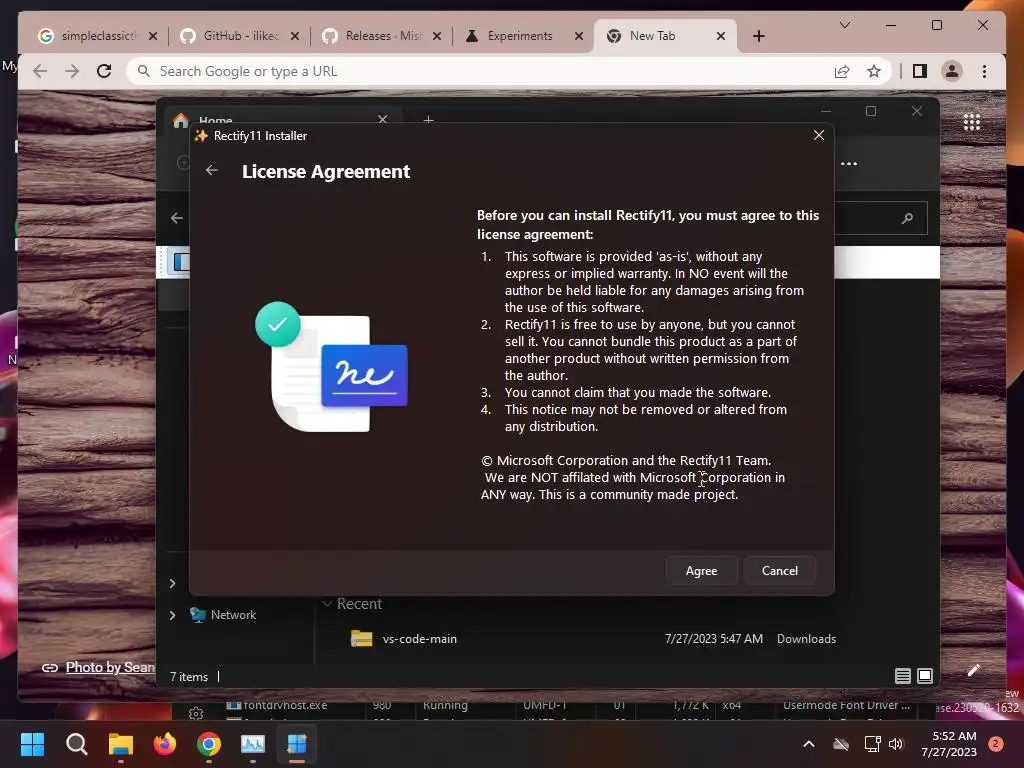Switch to GitHub - ilikec Chrome tab
This screenshot has width=1024, height=768.
pos(240,36)
